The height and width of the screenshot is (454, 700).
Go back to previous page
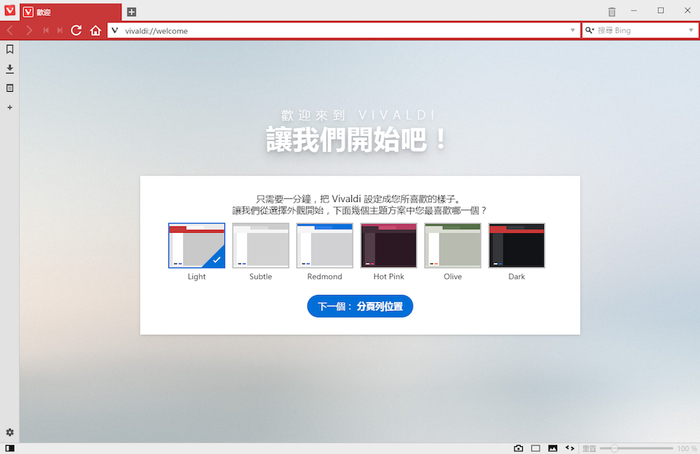pyautogui.click(x=10, y=30)
